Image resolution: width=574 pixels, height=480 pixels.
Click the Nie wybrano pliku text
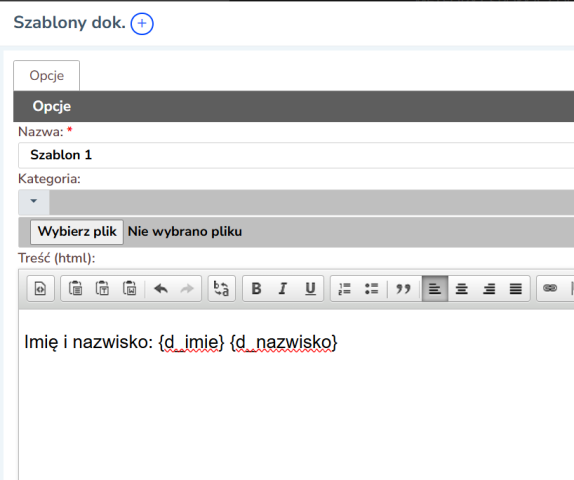coord(185,232)
